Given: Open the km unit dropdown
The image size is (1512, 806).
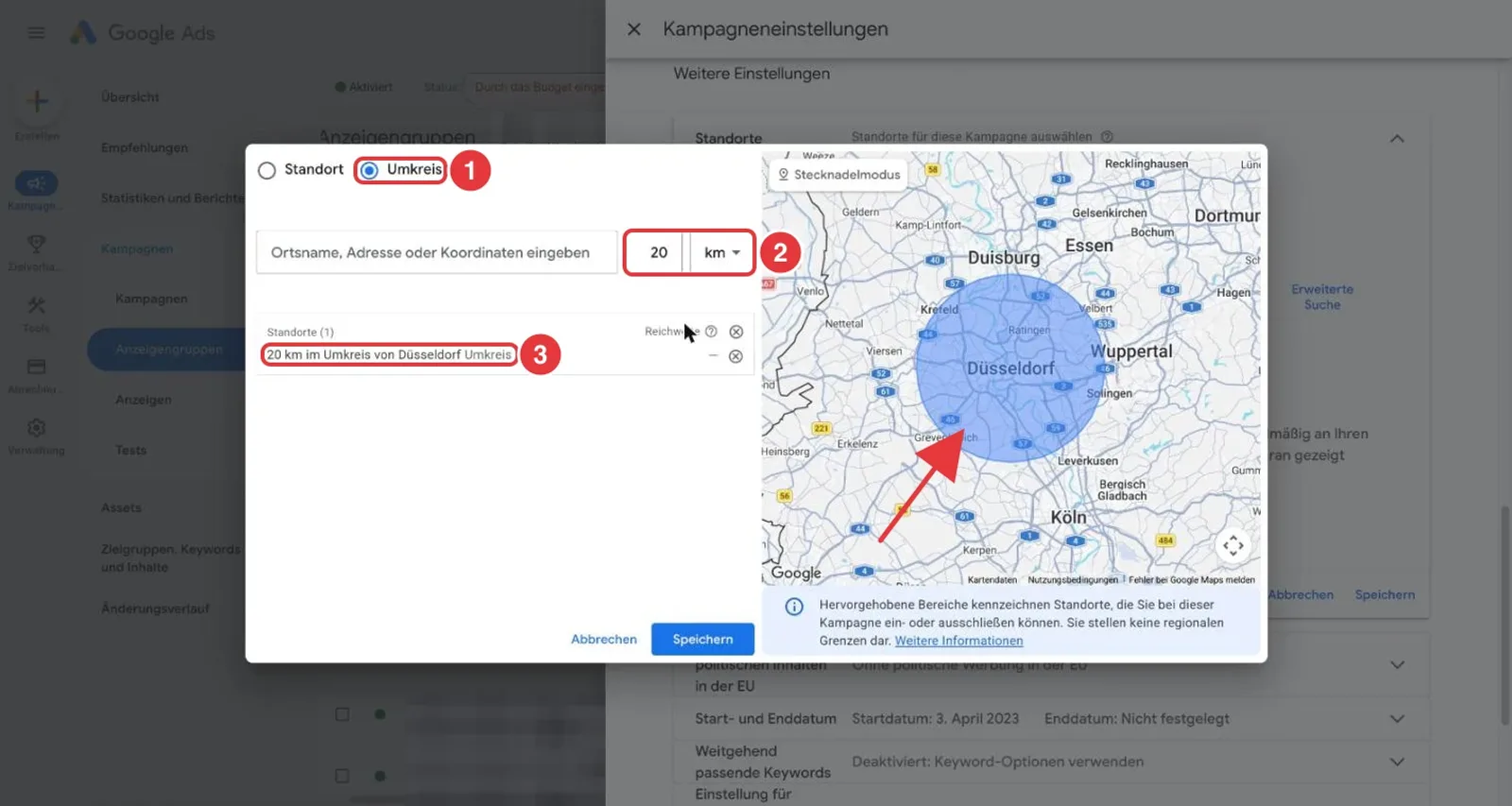Looking at the screenshot, I should 722,252.
